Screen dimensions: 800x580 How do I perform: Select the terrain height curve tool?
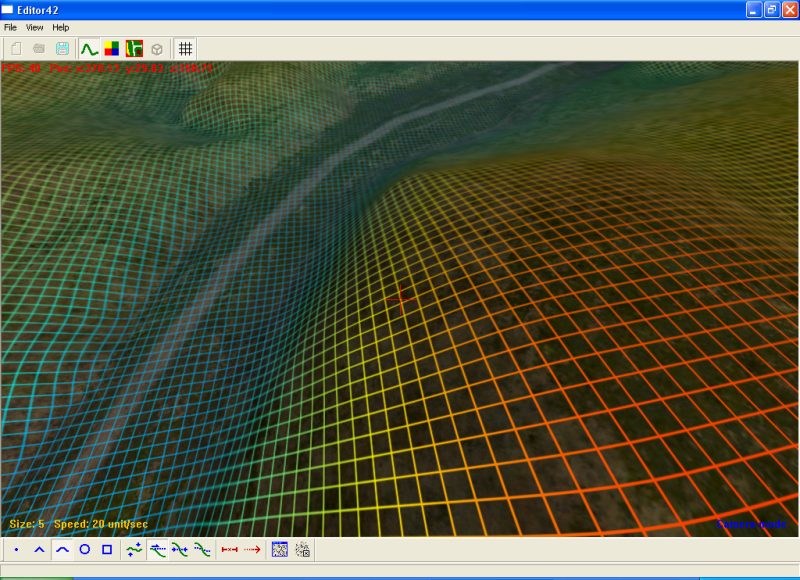tap(90, 48)
